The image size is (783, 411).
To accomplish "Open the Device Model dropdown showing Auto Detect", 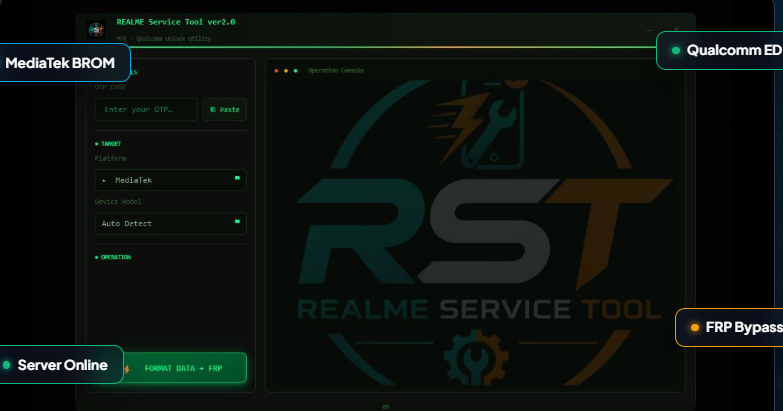I will pos(171,223).
